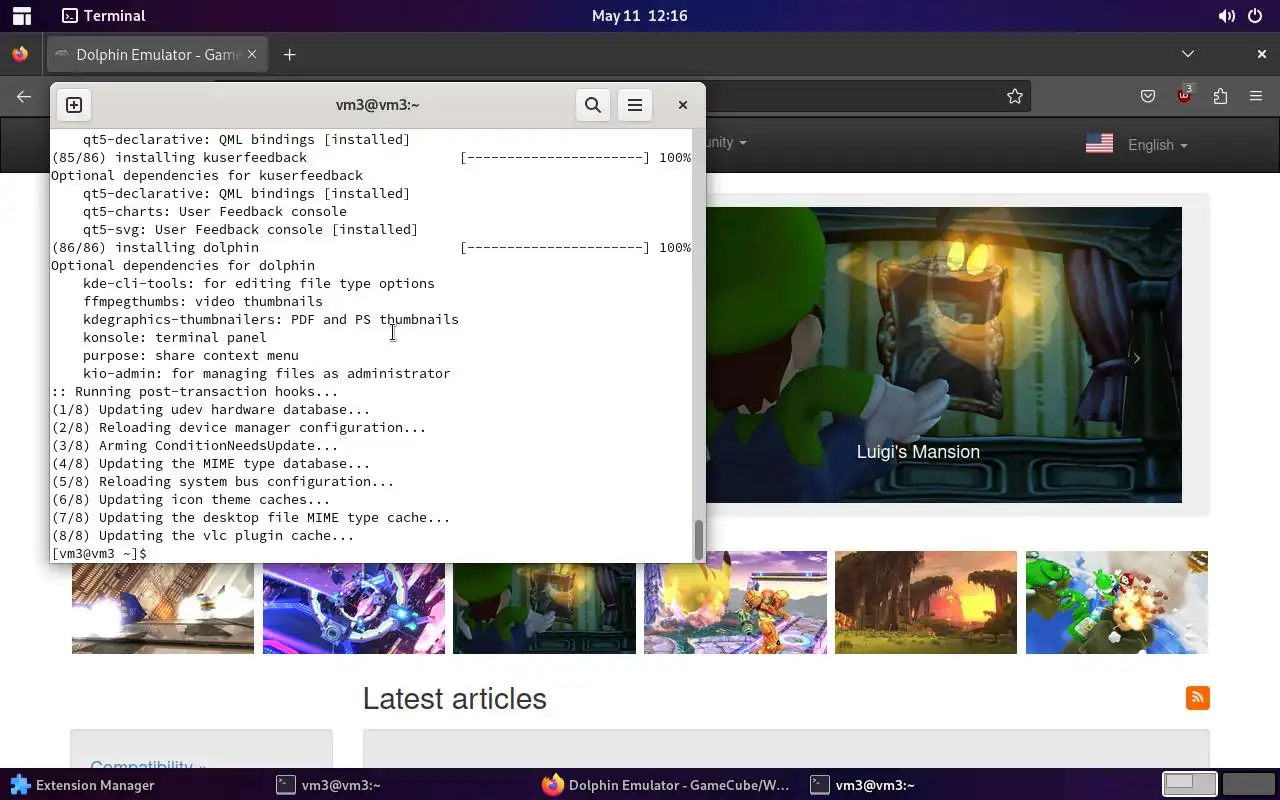This screenshot has width=1280, height=800.
Task: Click the vm3@vm3:~ terminal title
Action: tap(378, 105)
